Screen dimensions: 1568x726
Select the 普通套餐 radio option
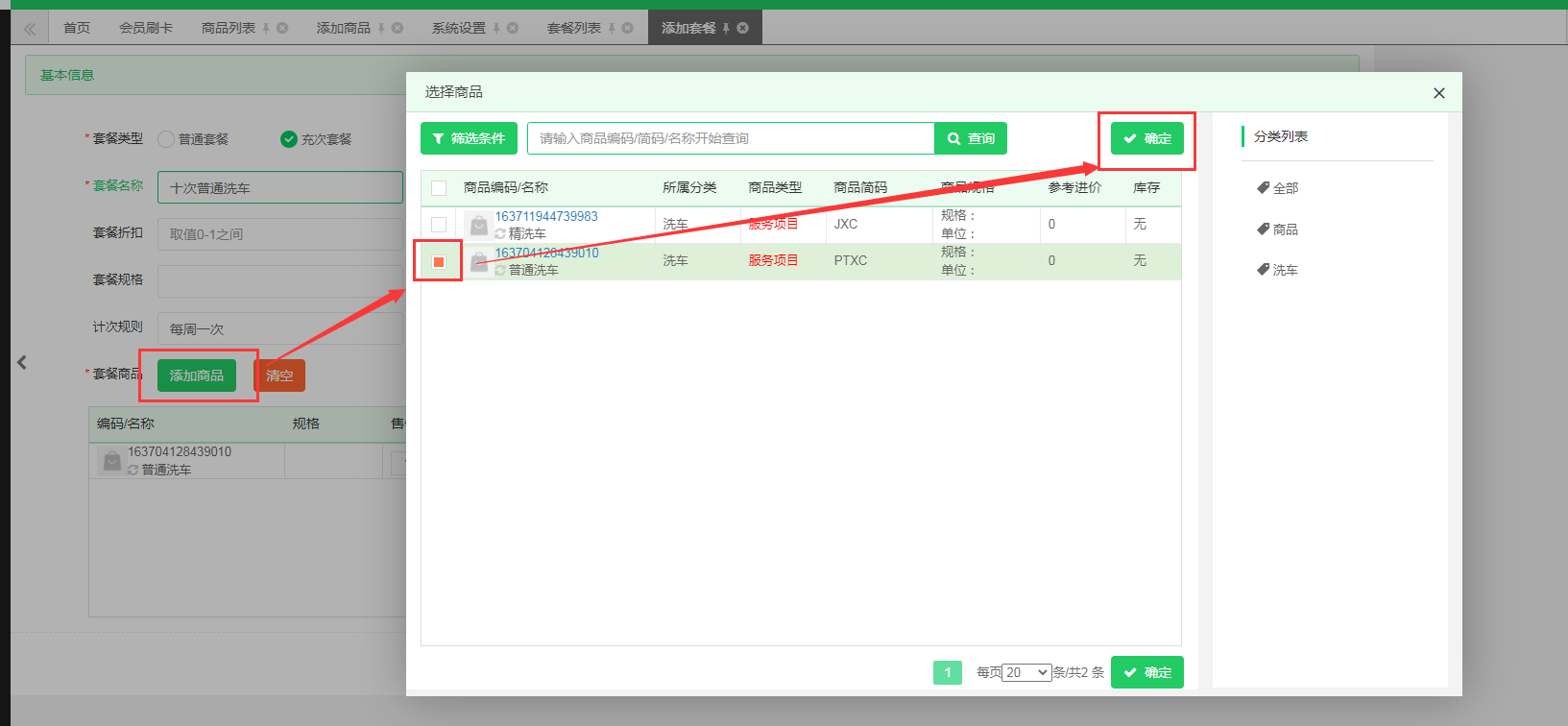(166, 139)
